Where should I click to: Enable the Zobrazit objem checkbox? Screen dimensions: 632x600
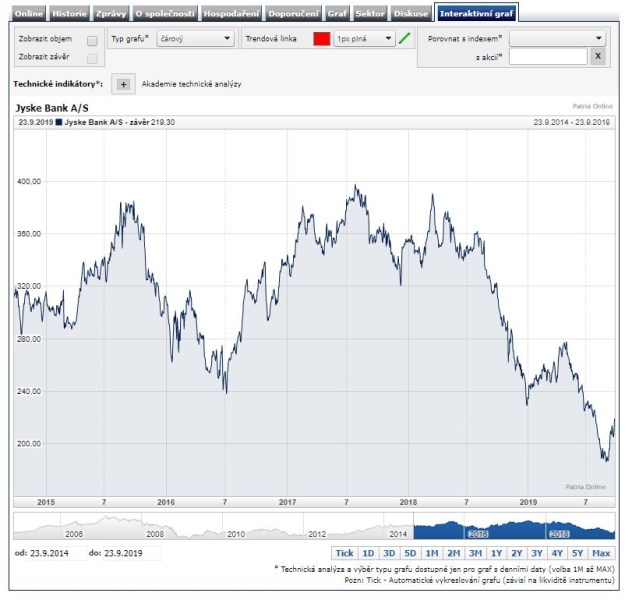click(x=92, y=40)
